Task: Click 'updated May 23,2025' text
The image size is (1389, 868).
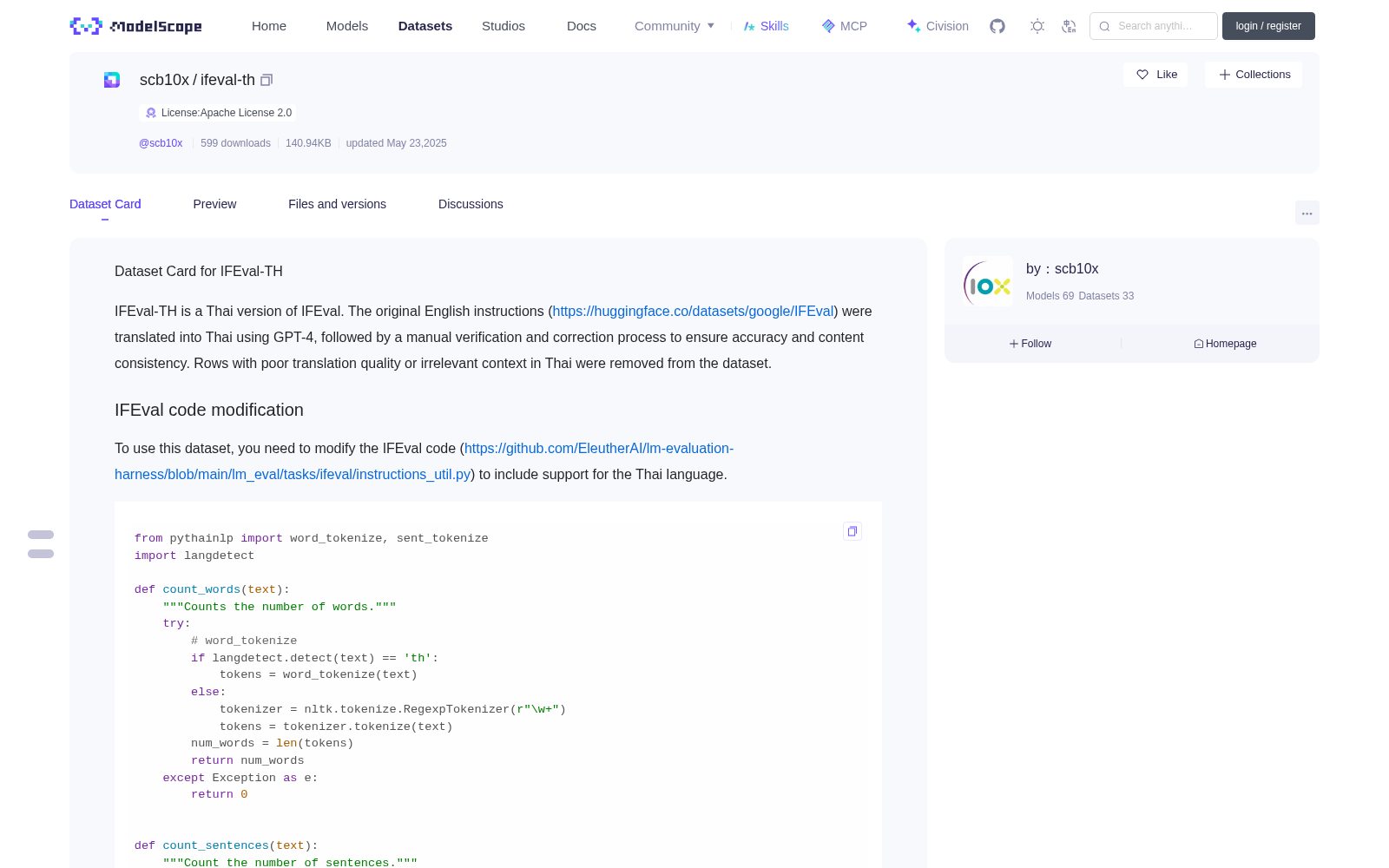Action: 396,143
